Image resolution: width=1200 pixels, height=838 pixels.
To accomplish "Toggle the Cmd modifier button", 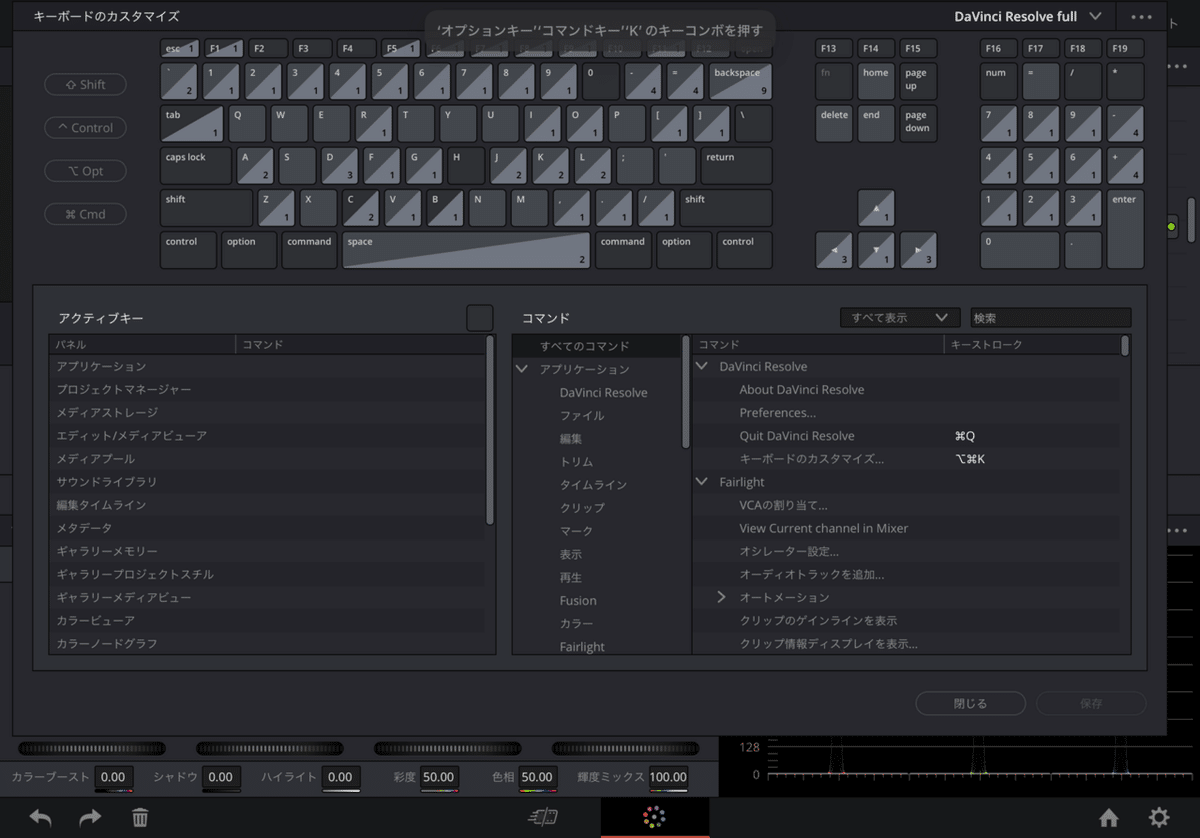I will point(86,214).
